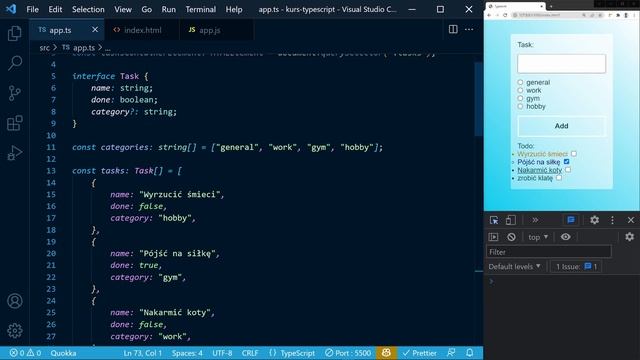The width and height of the screenshot is (640, 360).
Task: Open the Default levels dropdown
Action: click(x=515, y=267)
